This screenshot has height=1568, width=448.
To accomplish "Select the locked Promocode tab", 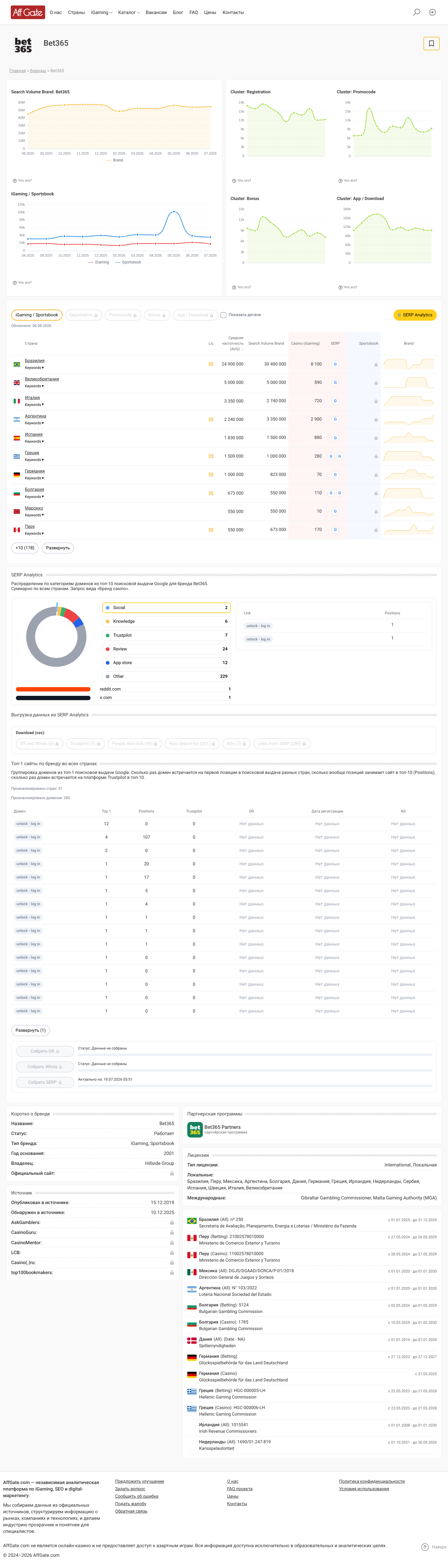I will pyautogui.click(x=123, y=315).
